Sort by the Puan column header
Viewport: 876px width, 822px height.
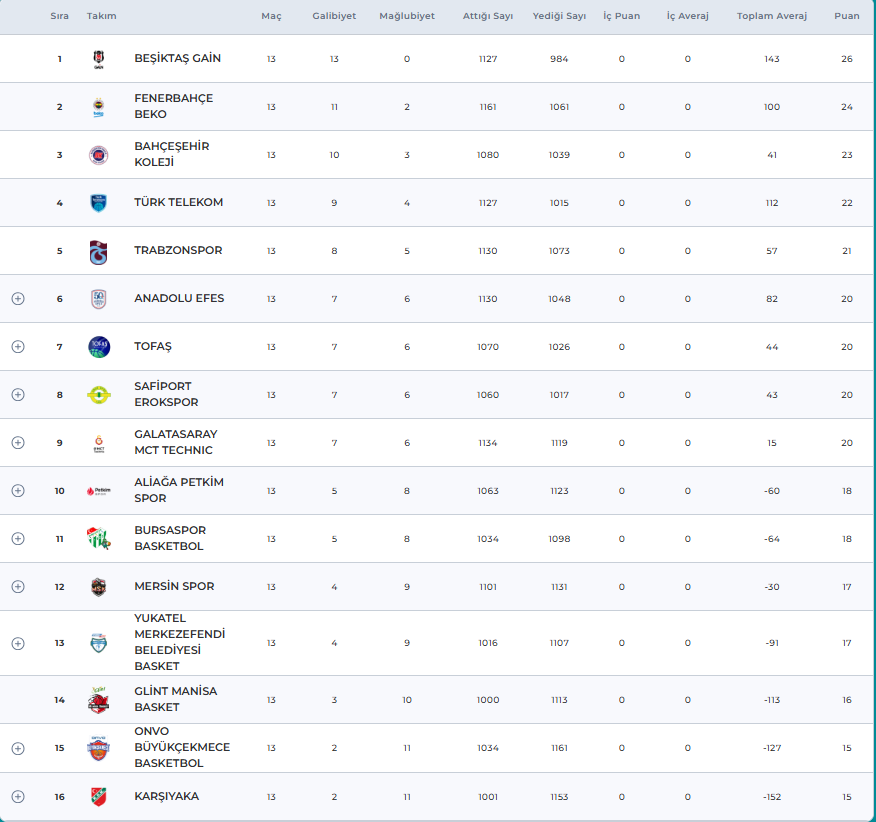point(846,17)
